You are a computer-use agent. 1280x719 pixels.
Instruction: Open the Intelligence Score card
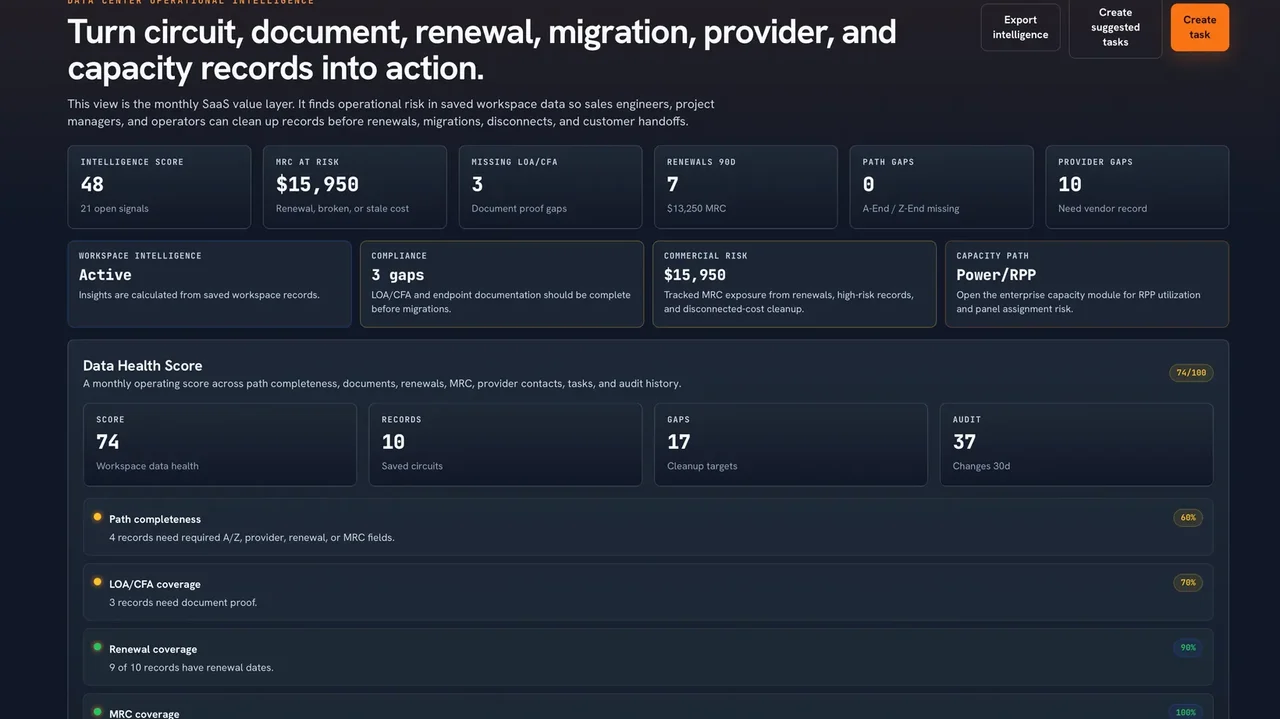coord(159,187)
